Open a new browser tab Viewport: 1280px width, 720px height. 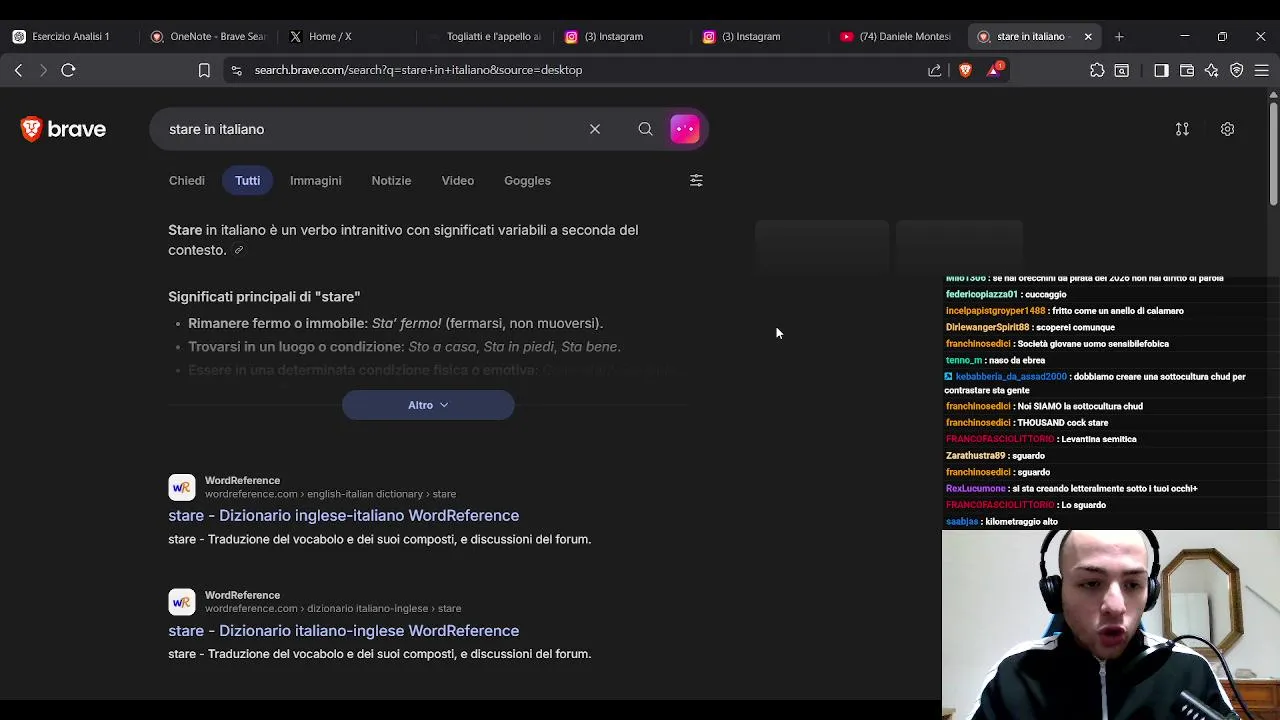pos(1119,36)
